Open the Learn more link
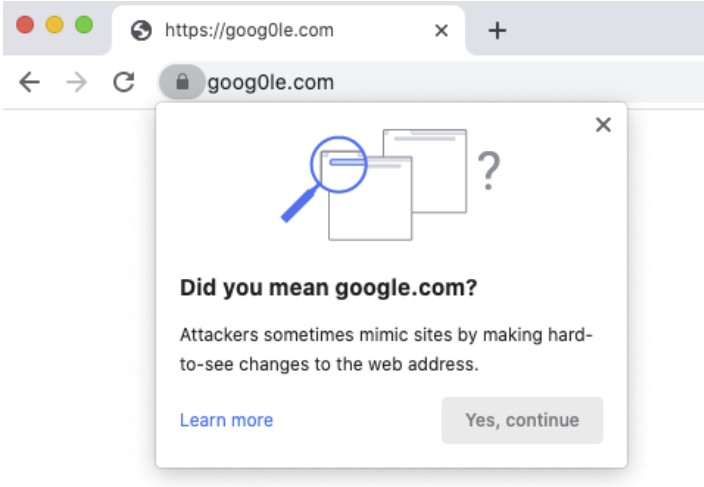This screenshot has width=704, height=487. [226, 420]
